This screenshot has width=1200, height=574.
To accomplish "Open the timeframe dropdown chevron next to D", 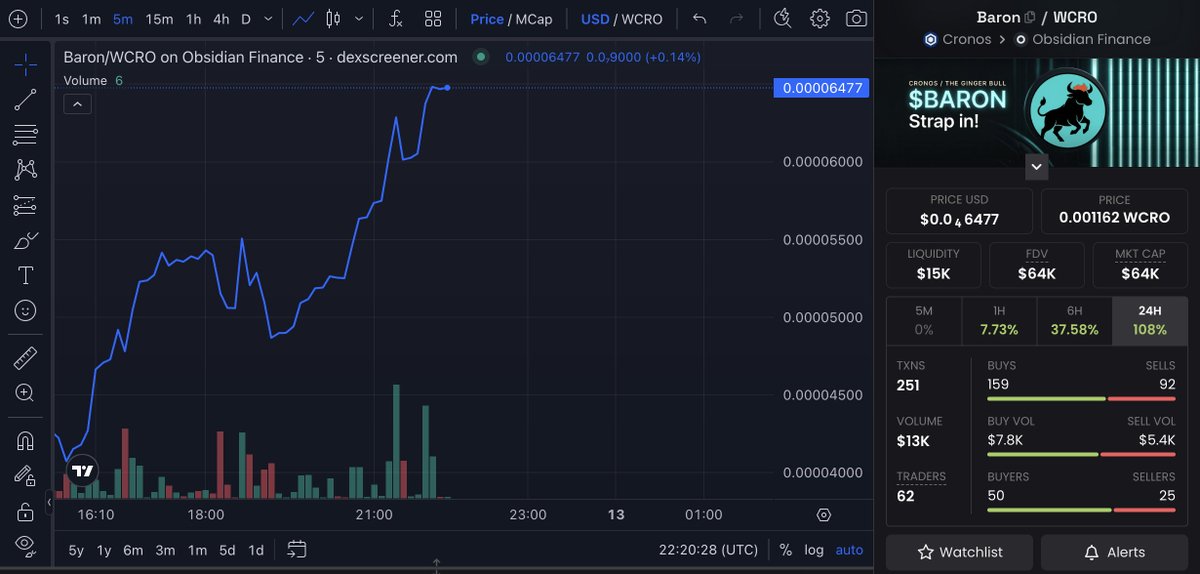I will [x=267, y=19].
